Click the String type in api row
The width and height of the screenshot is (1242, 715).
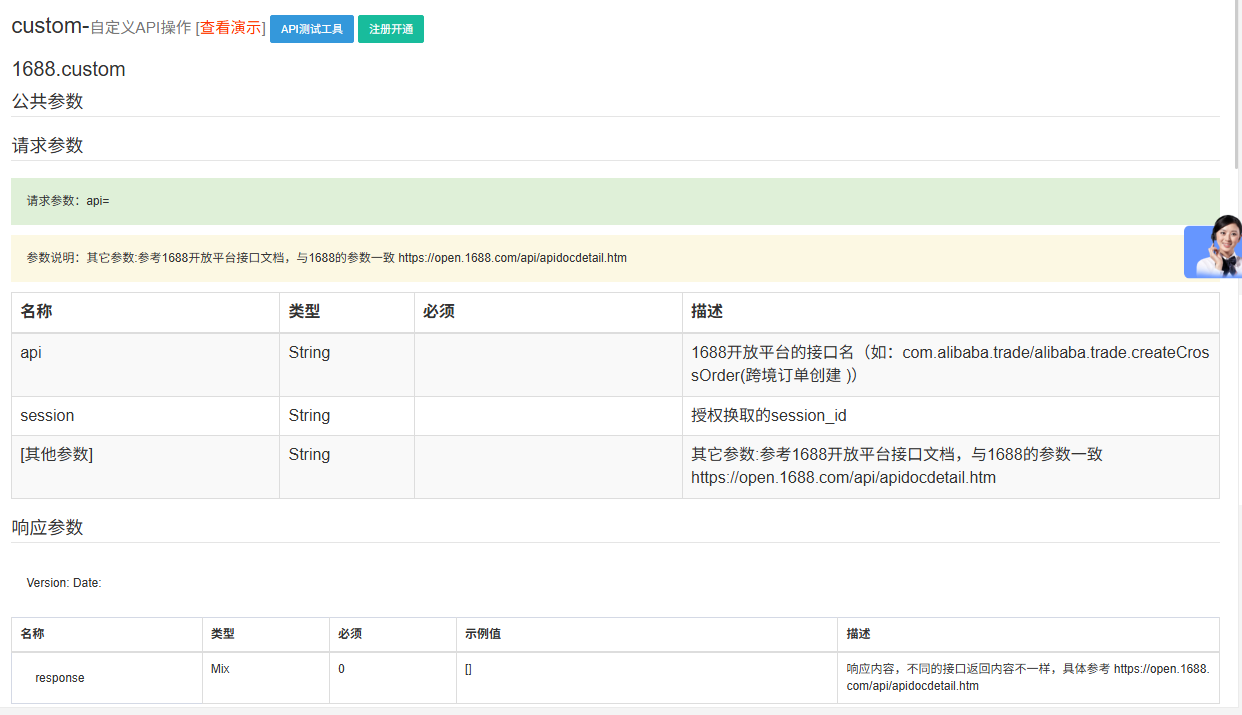(x=309, y=352)
